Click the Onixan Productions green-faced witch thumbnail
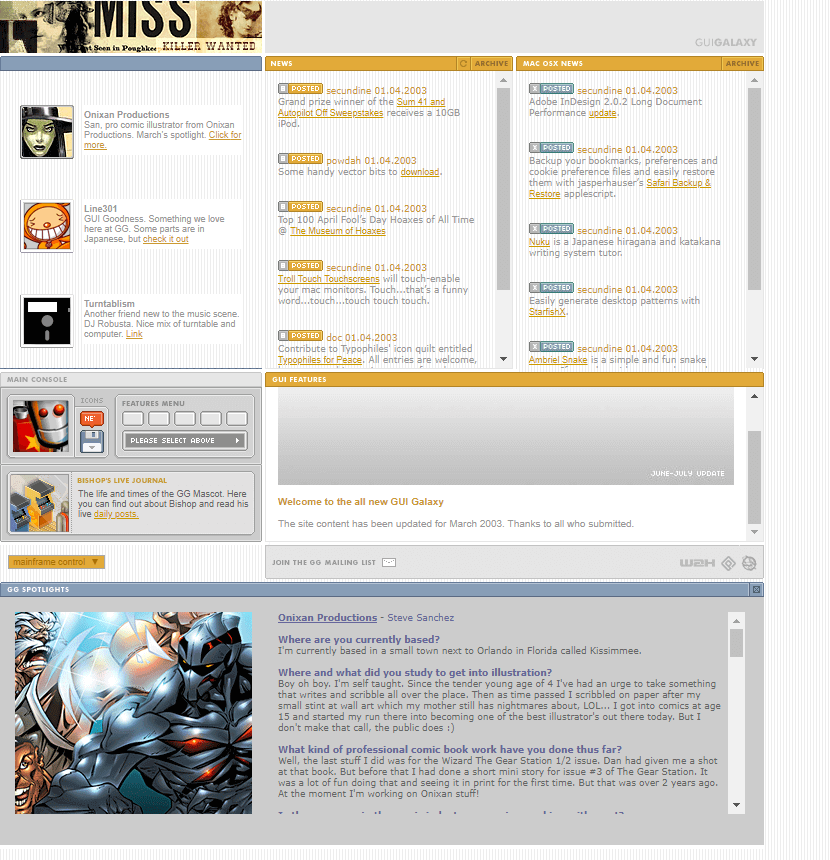The width and height of the screenshot is (830, 860). click(x=47, y=132)
